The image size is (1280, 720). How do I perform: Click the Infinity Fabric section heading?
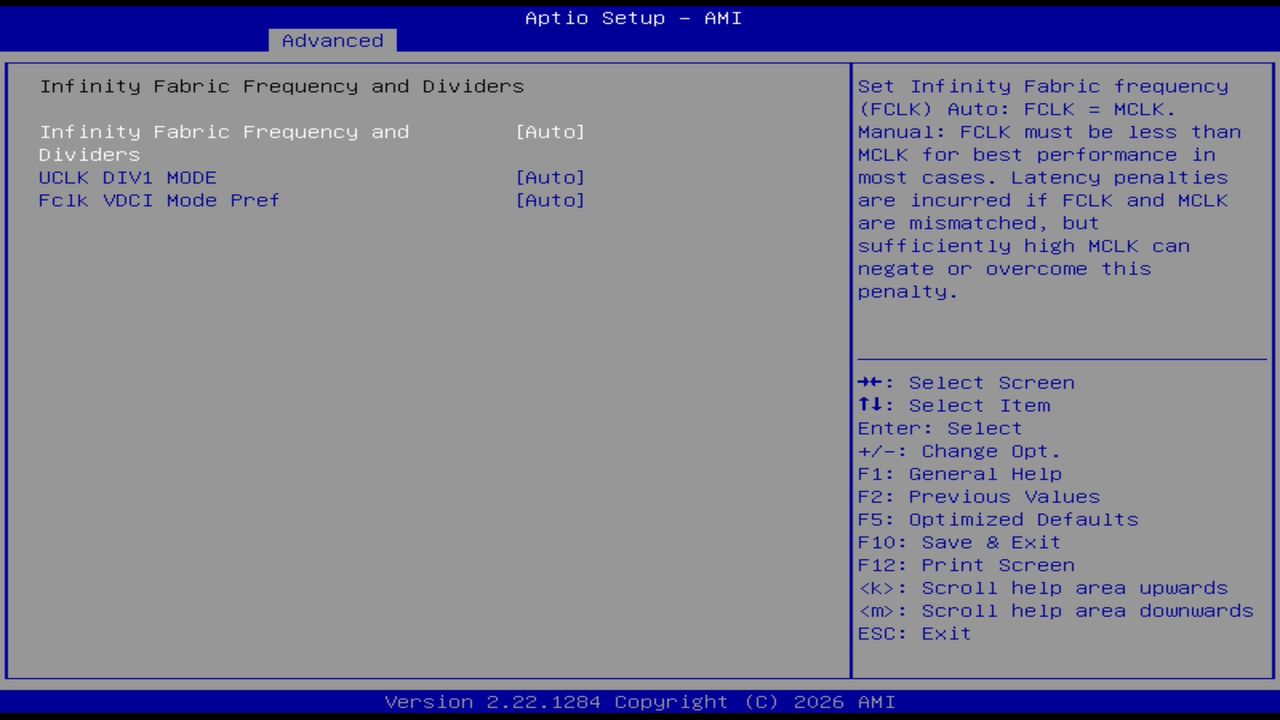(x=282, y=86)
